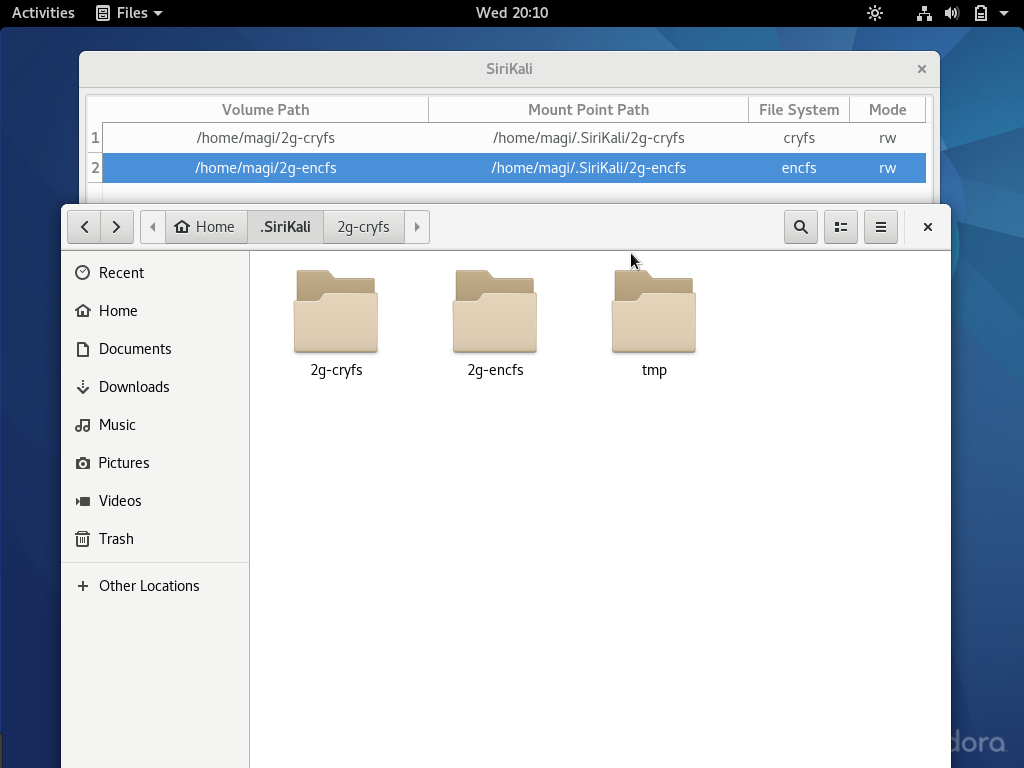Click the battery status icon
1024x768 pixels.
(x=981, y=13)
